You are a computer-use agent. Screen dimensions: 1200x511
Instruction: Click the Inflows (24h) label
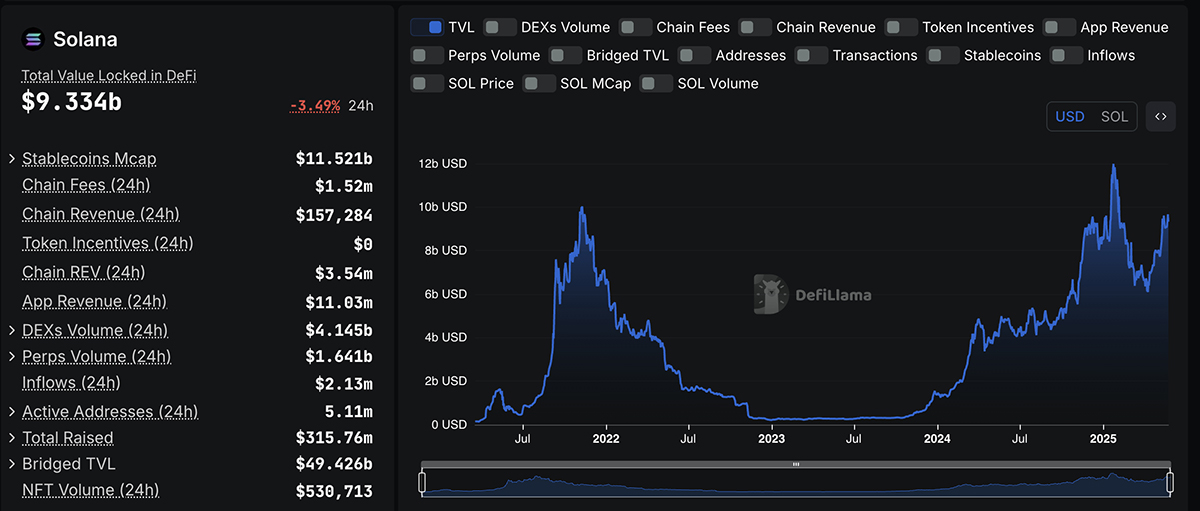(71, 382)
